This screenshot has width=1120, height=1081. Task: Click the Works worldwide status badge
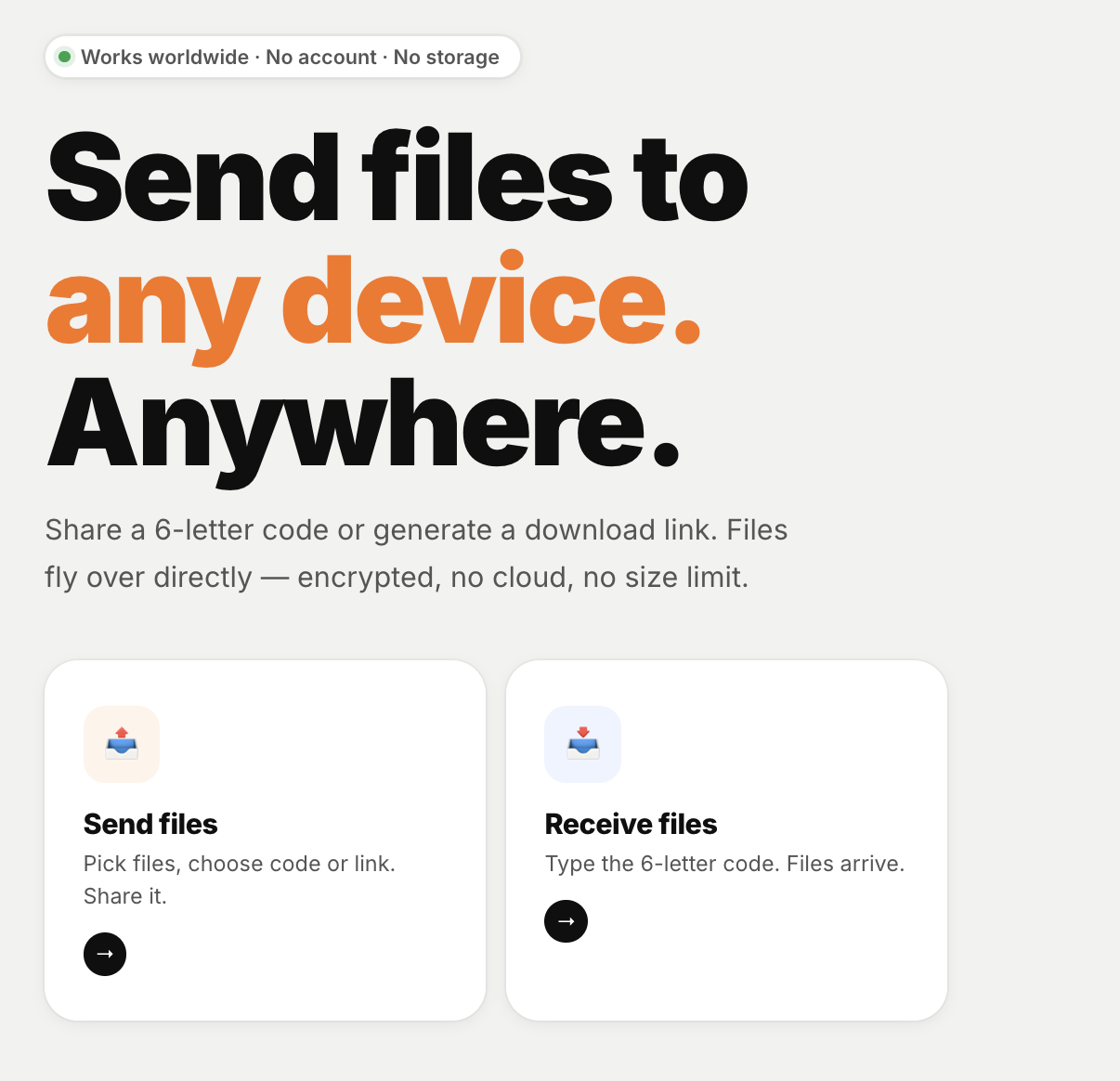pyautogui.click(x=282, y=58)
